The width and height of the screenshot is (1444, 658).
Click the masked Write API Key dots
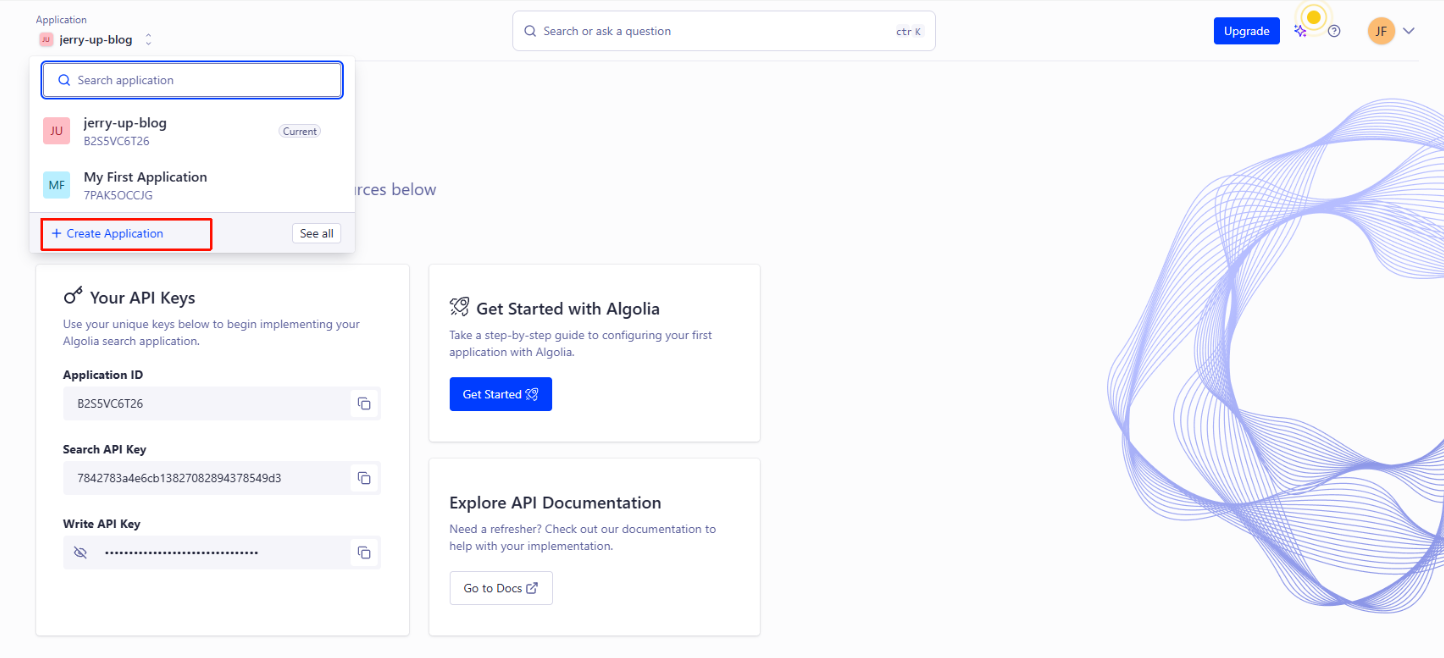181,552
